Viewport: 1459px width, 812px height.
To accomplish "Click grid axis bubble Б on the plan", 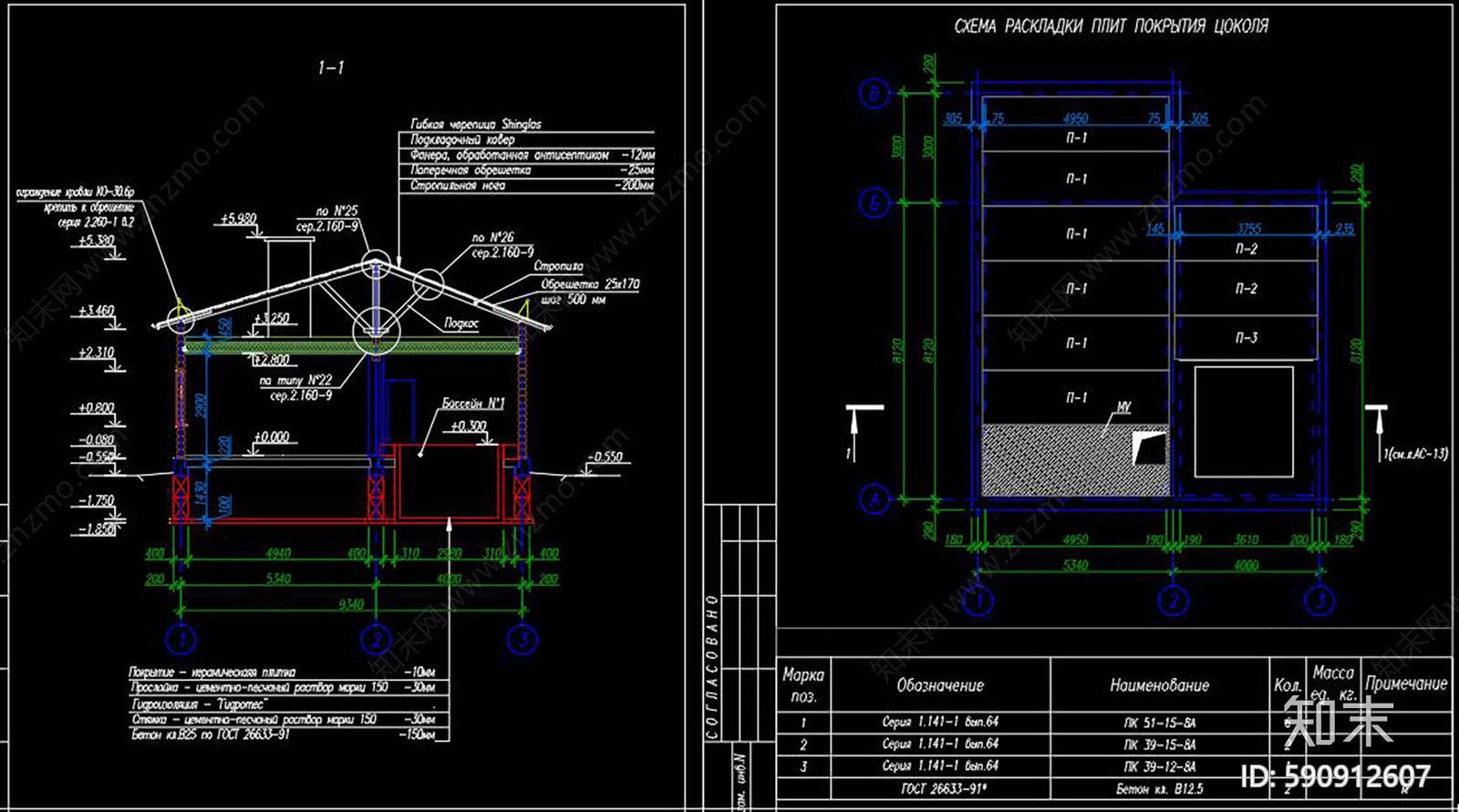I will (874, 202).
